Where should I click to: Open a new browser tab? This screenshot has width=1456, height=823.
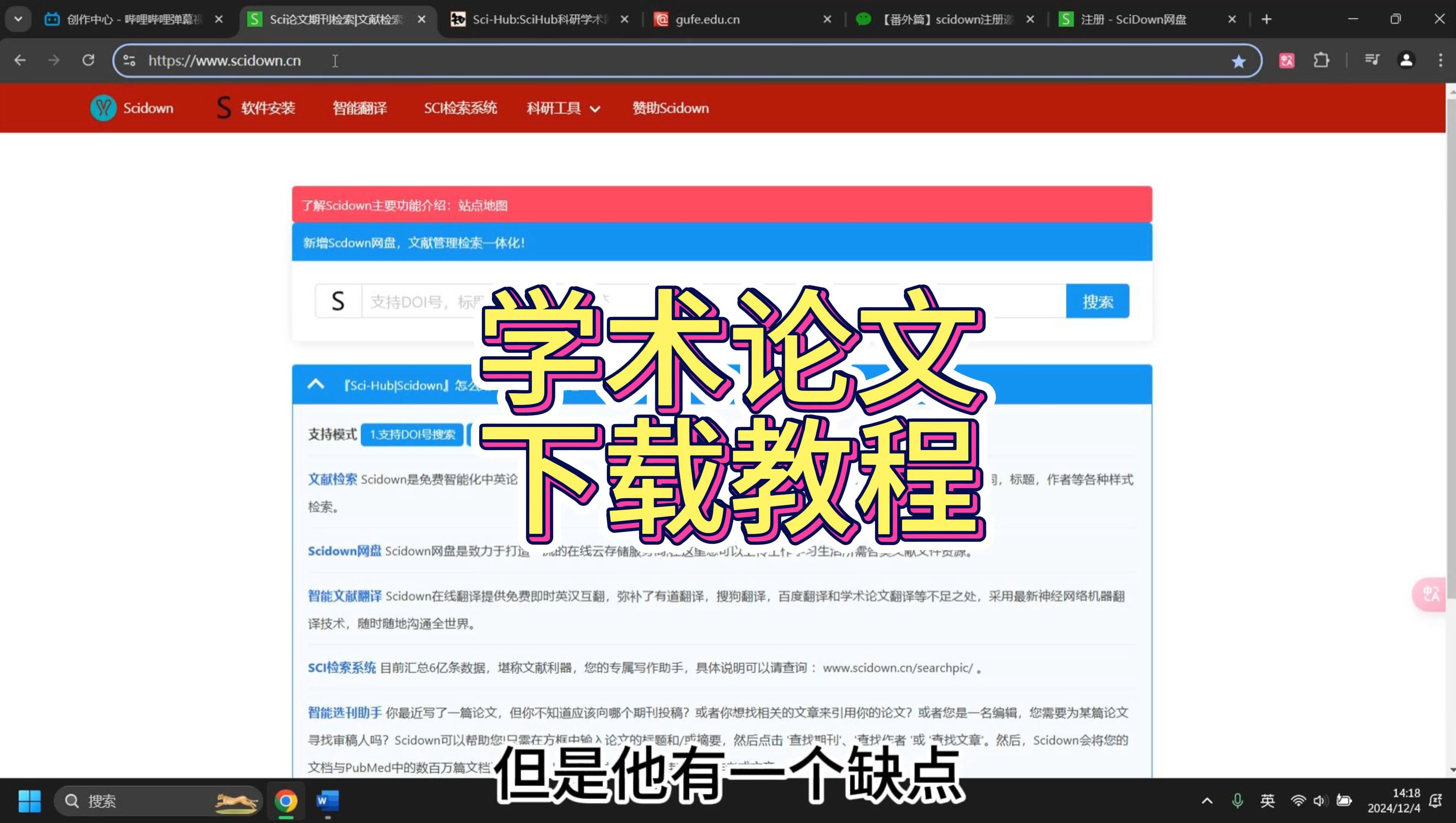click(x=1266, y=19)
